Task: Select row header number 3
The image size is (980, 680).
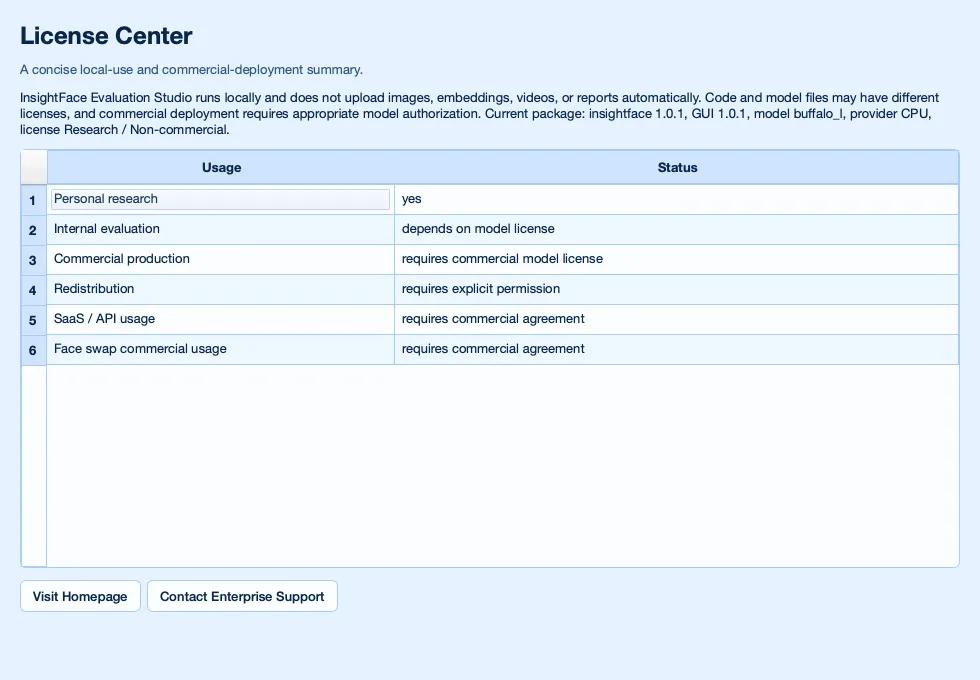Action: (34, 260)
